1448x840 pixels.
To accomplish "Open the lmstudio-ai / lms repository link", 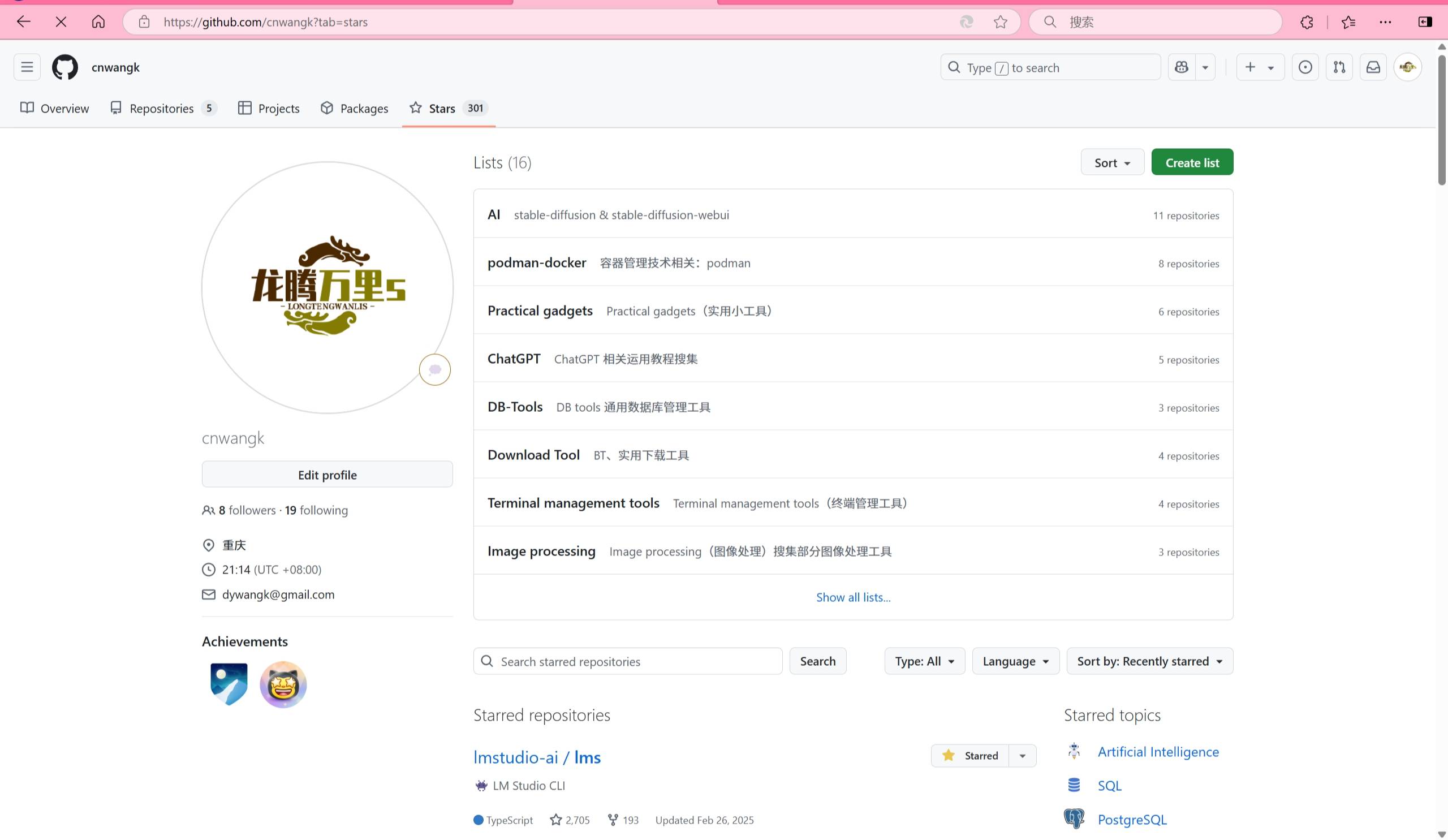I will click(x=537, y=757).
